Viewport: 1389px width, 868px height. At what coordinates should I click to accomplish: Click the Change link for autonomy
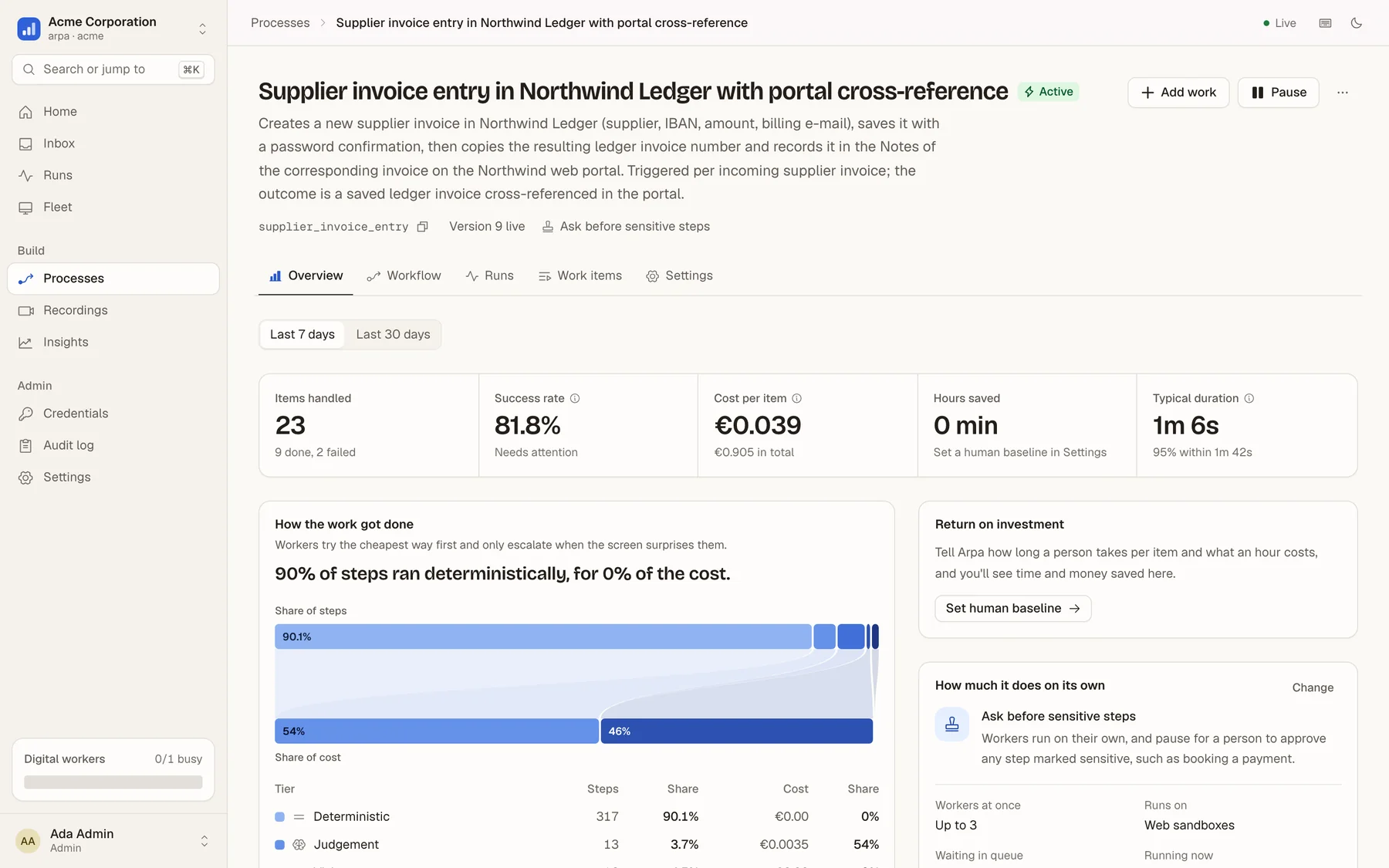click(1313, 687)
